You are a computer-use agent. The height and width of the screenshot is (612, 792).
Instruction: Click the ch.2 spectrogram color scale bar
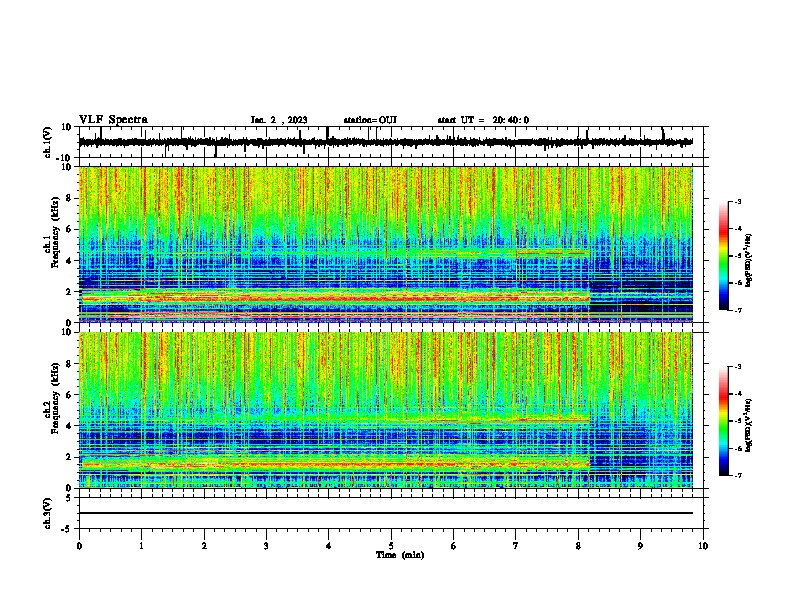(x=723, y=421)
